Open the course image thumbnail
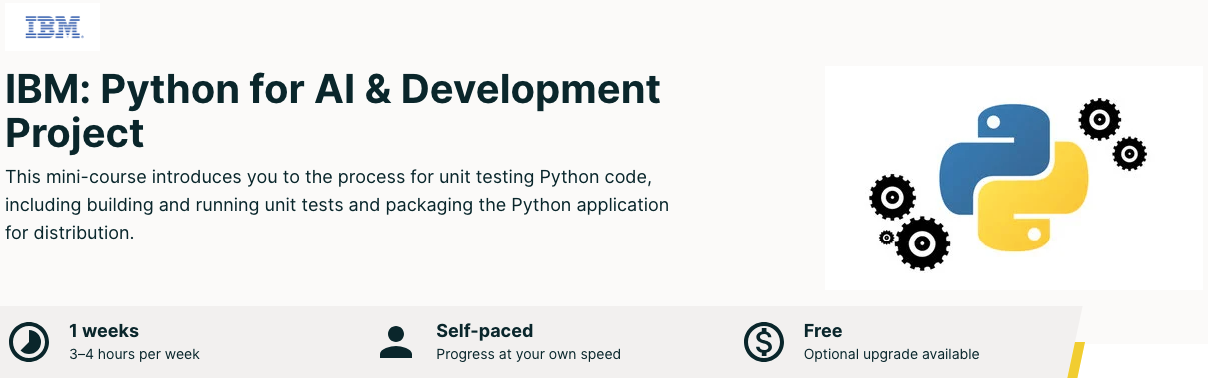1208x379 pixels. point(1014,178)
